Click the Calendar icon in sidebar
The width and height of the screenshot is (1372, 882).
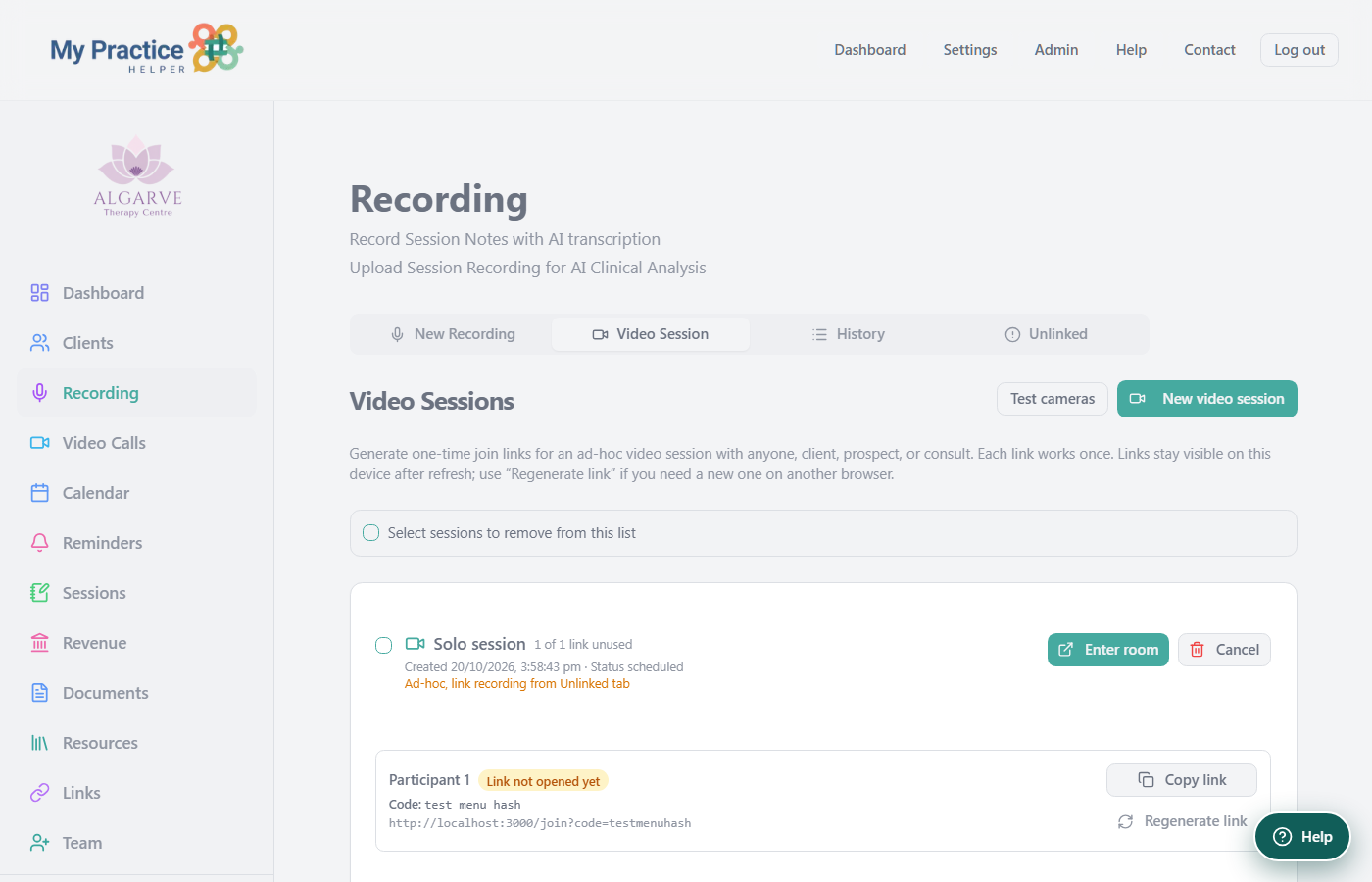point(39,493)
